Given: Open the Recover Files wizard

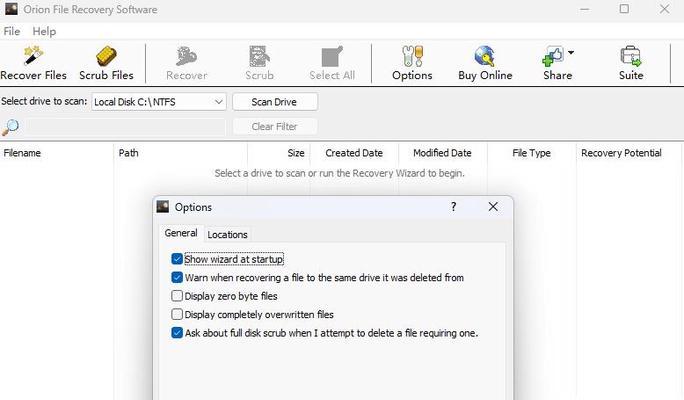Looking at the screenshot, I should pyautogui.click(x=33, y=63).
